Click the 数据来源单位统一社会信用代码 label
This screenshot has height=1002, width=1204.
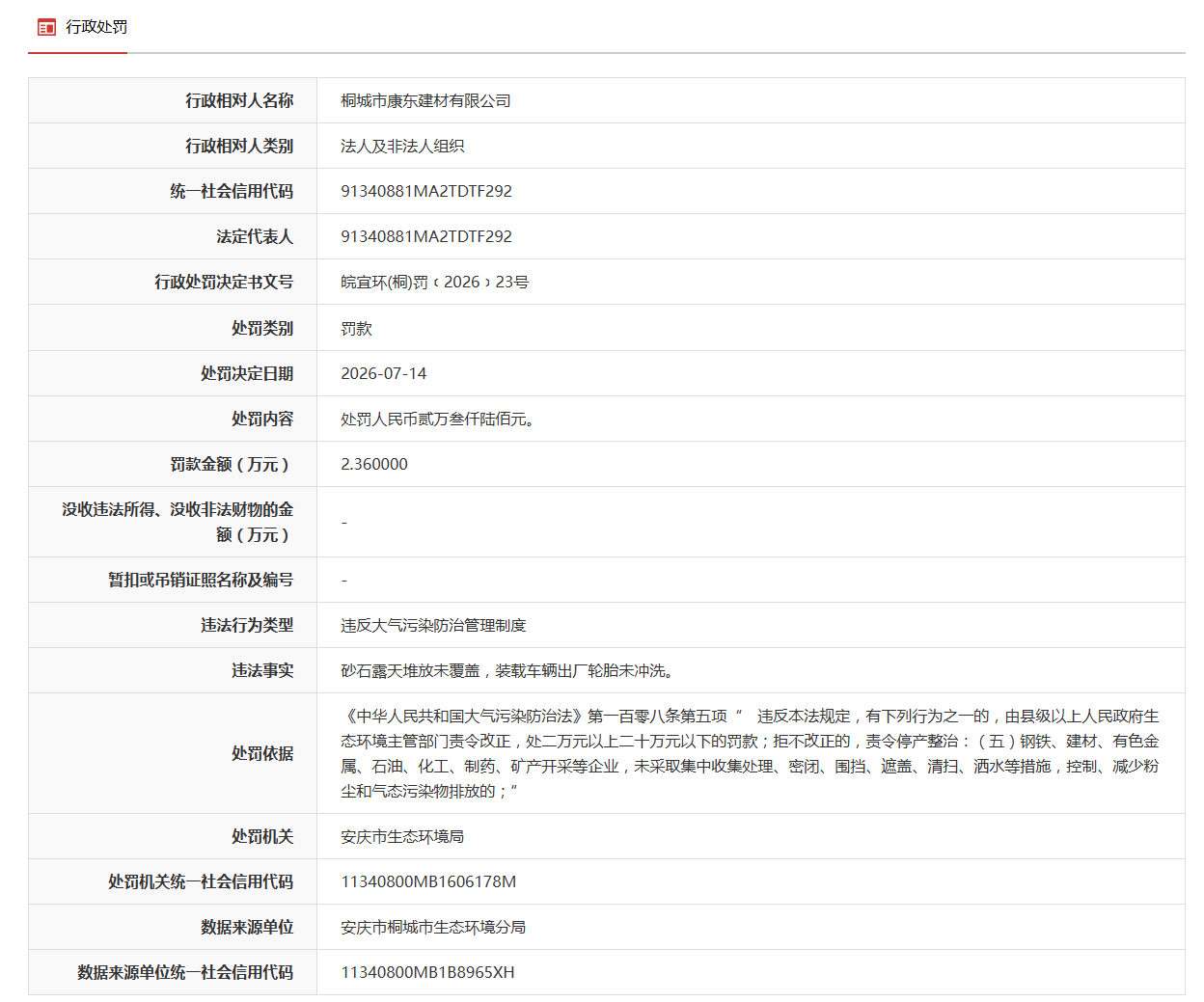point(185,972)
